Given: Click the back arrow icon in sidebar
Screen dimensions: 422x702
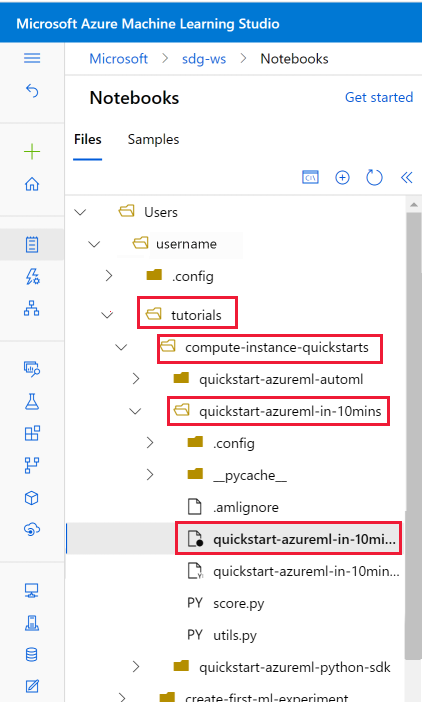Looking at the screenshot, I should point(32,91).
